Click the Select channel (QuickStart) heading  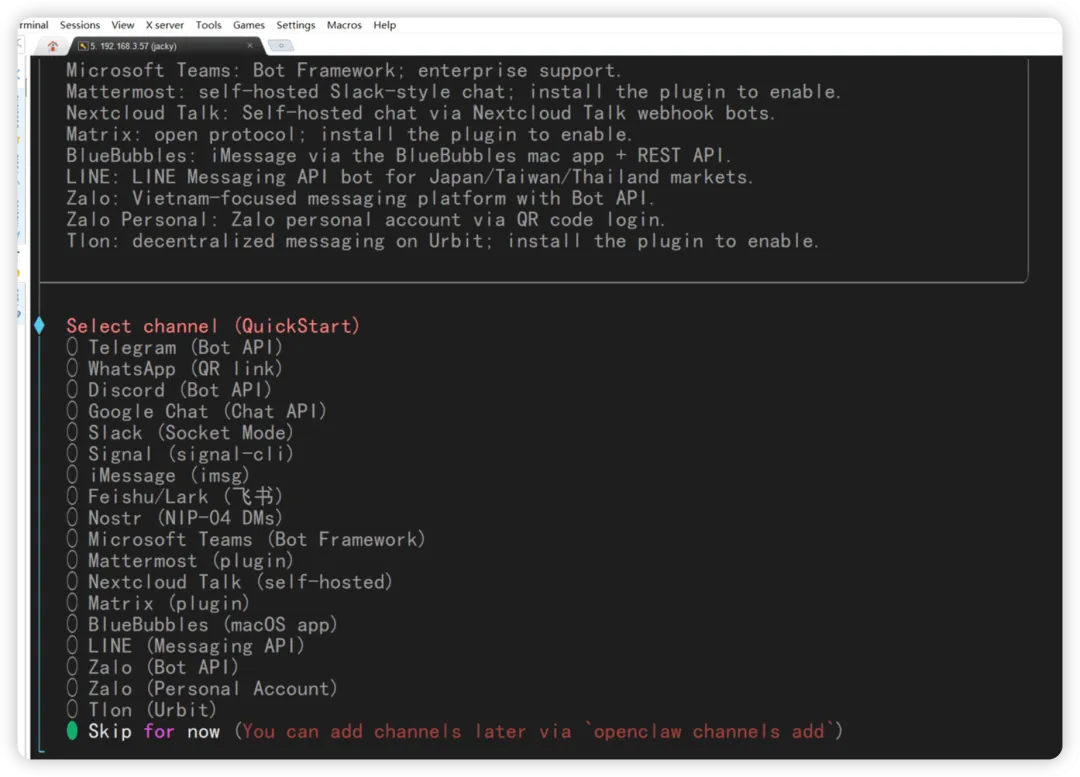pos(213,326)
